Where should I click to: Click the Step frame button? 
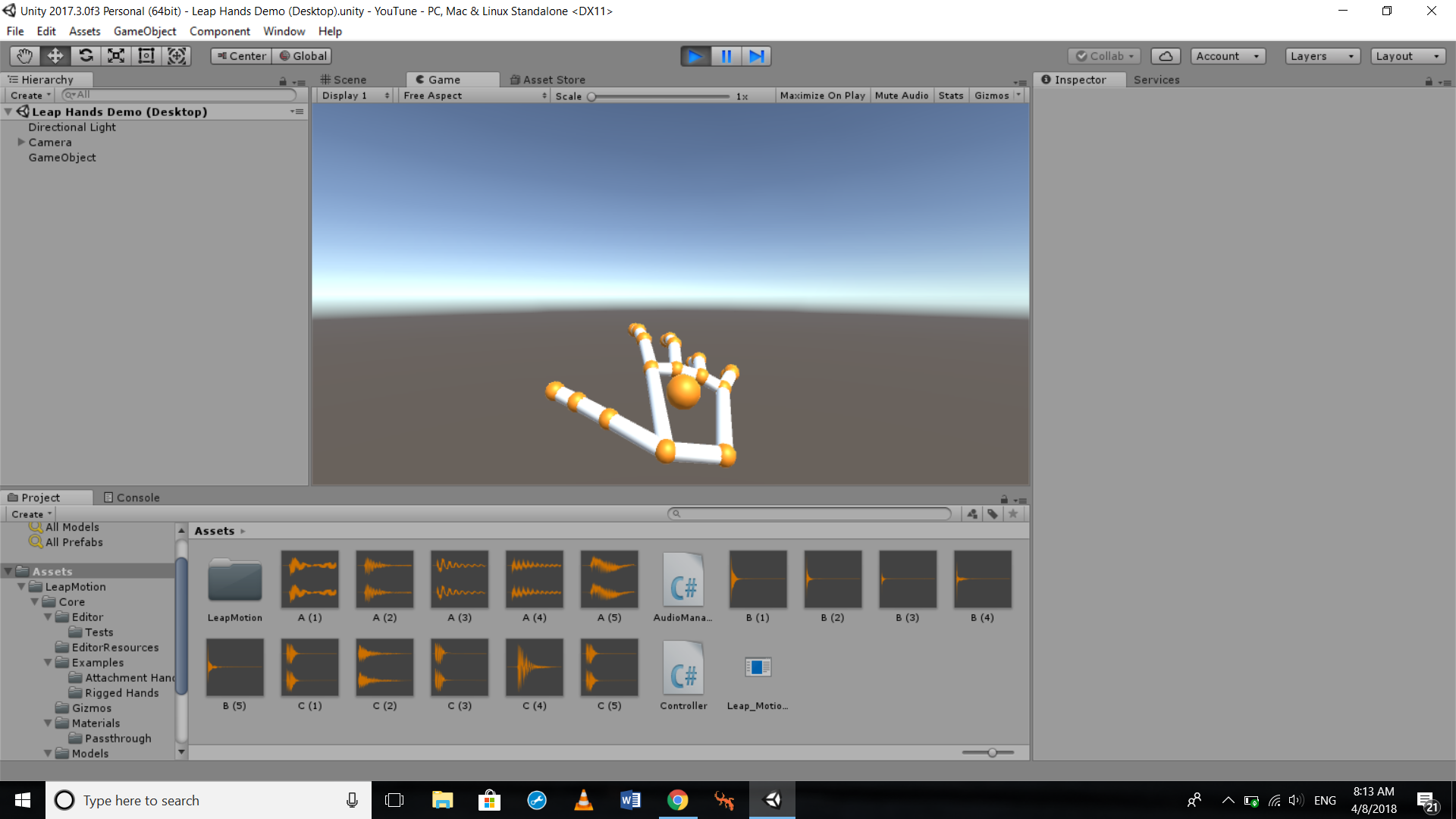click(x=756, y=56)
